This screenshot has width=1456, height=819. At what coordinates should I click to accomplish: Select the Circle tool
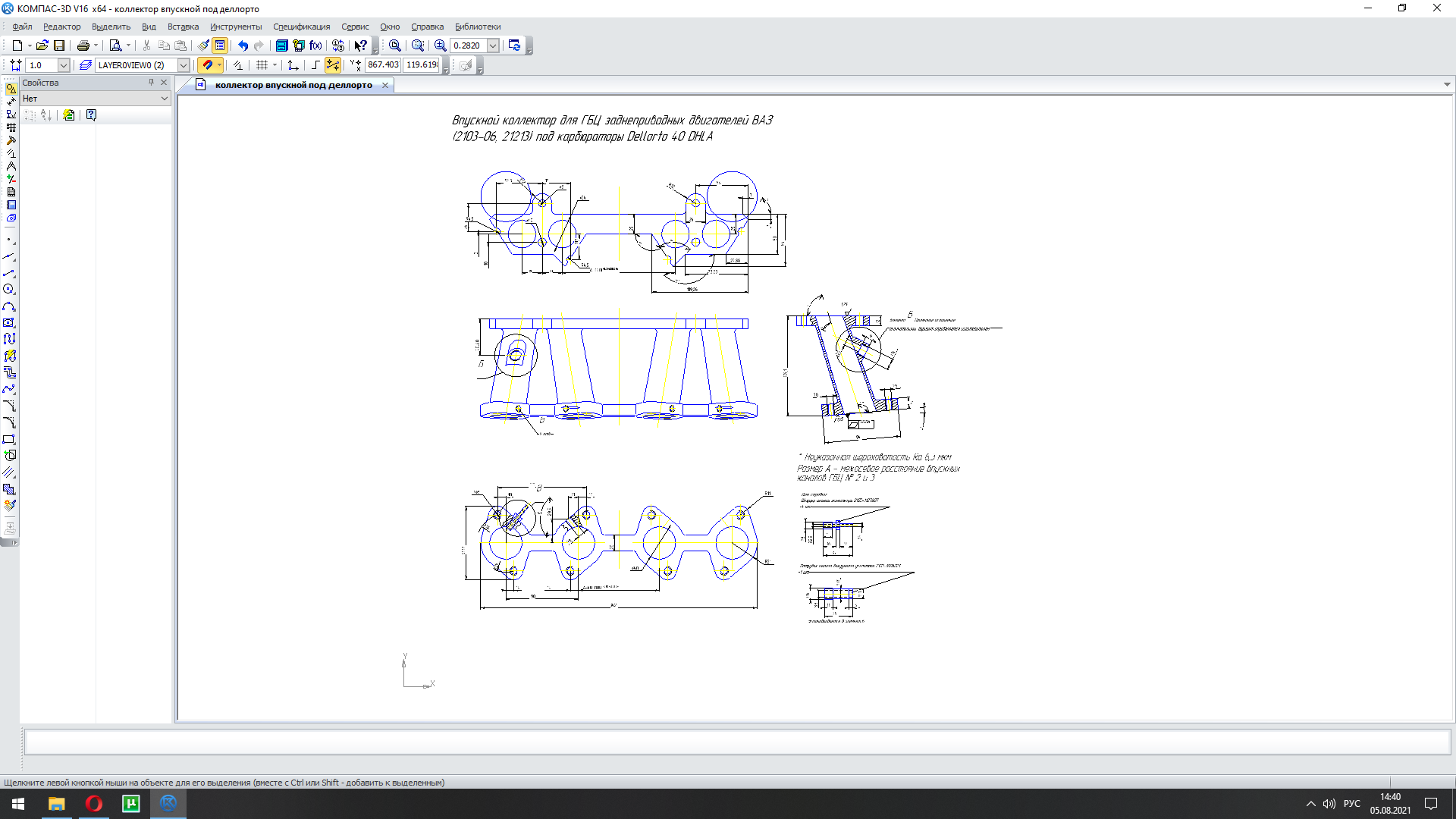[x=9, y=290]
